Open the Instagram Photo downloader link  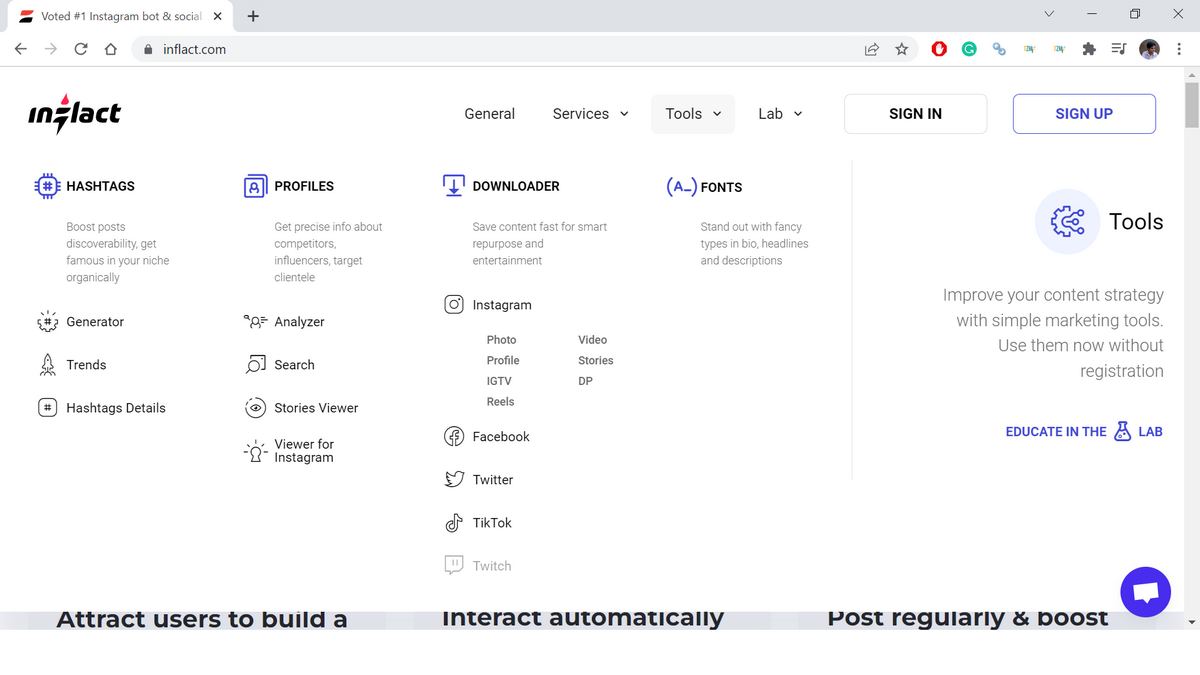[502, 340]
